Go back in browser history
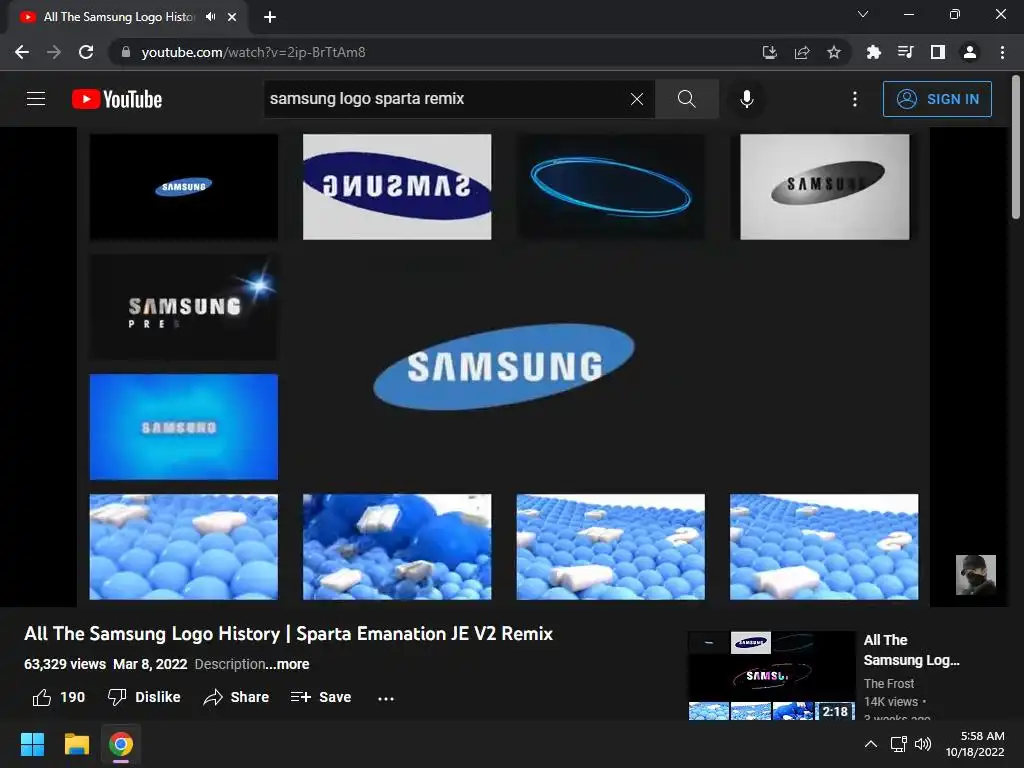The height and width of the screenshot is (768, 1024). click(22, 52)
